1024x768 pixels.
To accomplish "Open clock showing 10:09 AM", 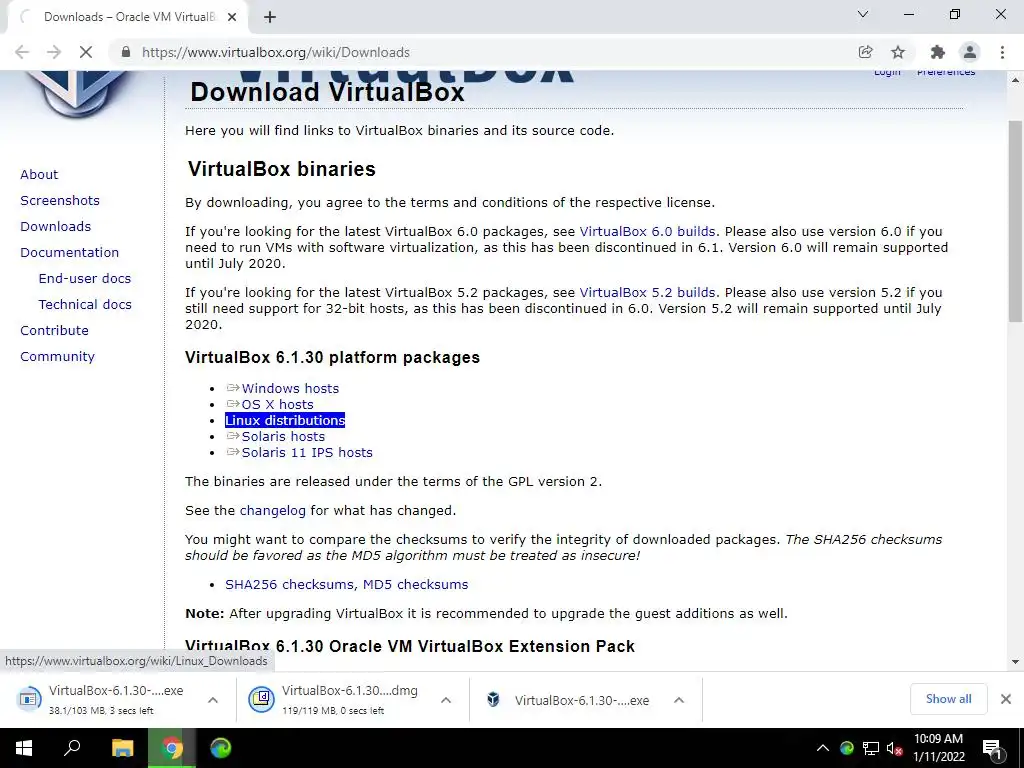I will coord(938,748).
